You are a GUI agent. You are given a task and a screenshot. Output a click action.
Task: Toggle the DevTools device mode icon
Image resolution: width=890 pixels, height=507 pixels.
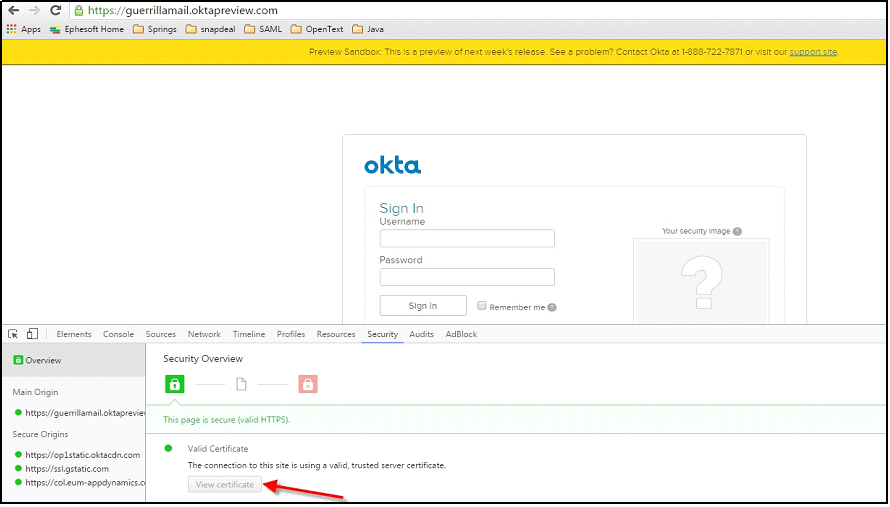click(32, 334)
